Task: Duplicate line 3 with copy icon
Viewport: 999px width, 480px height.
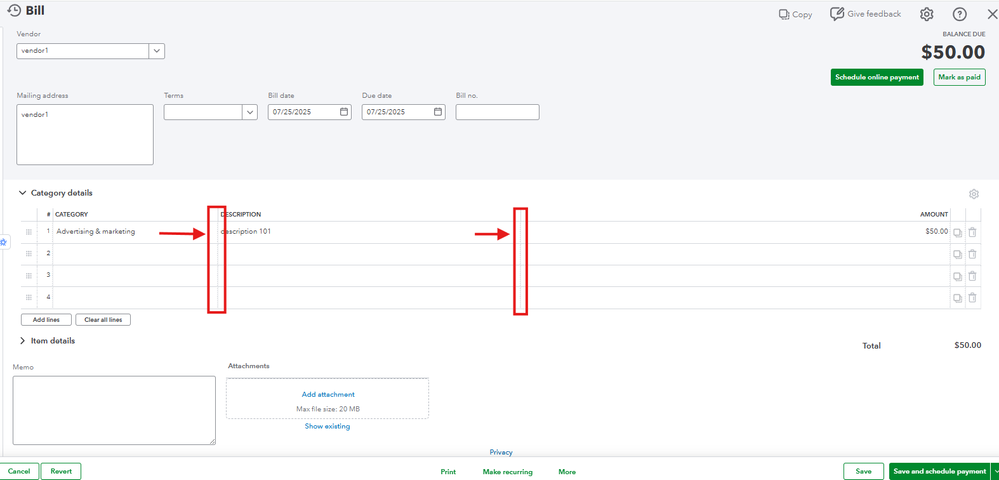Action: click(x=958, y=277)
